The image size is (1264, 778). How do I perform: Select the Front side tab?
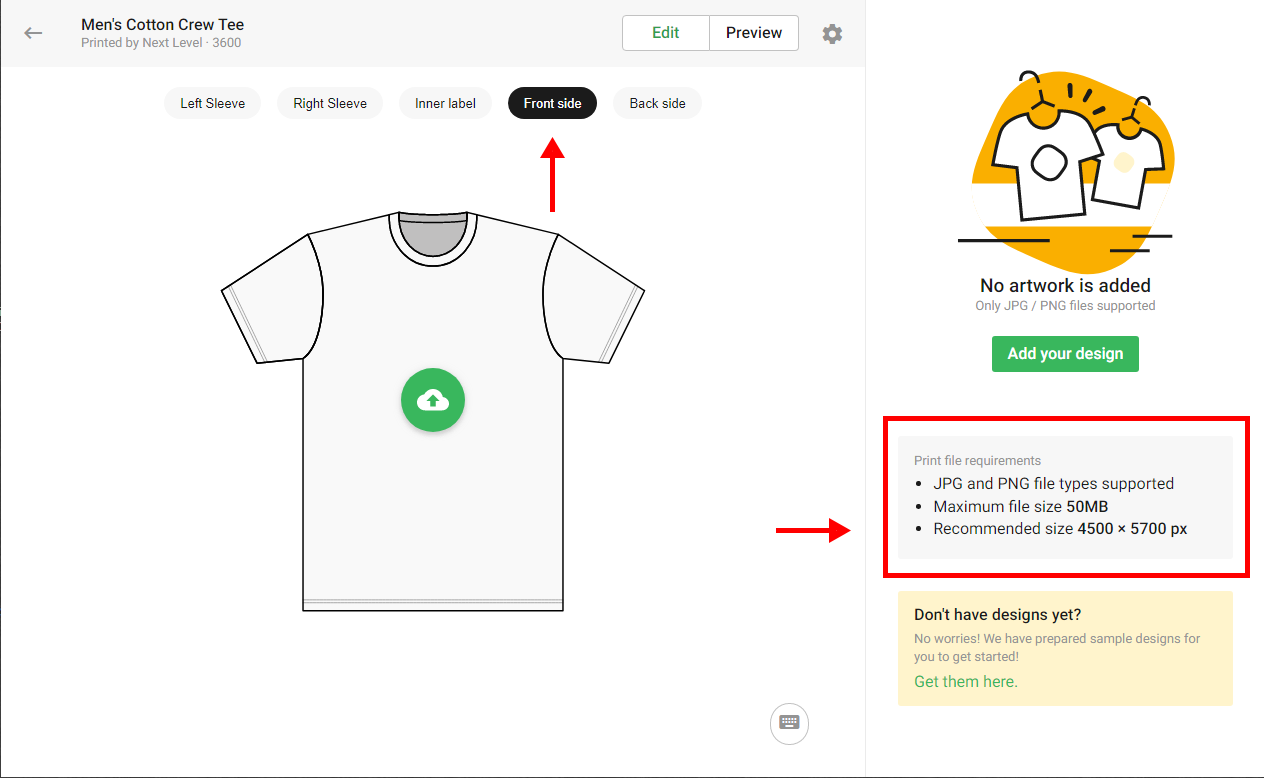552,103
